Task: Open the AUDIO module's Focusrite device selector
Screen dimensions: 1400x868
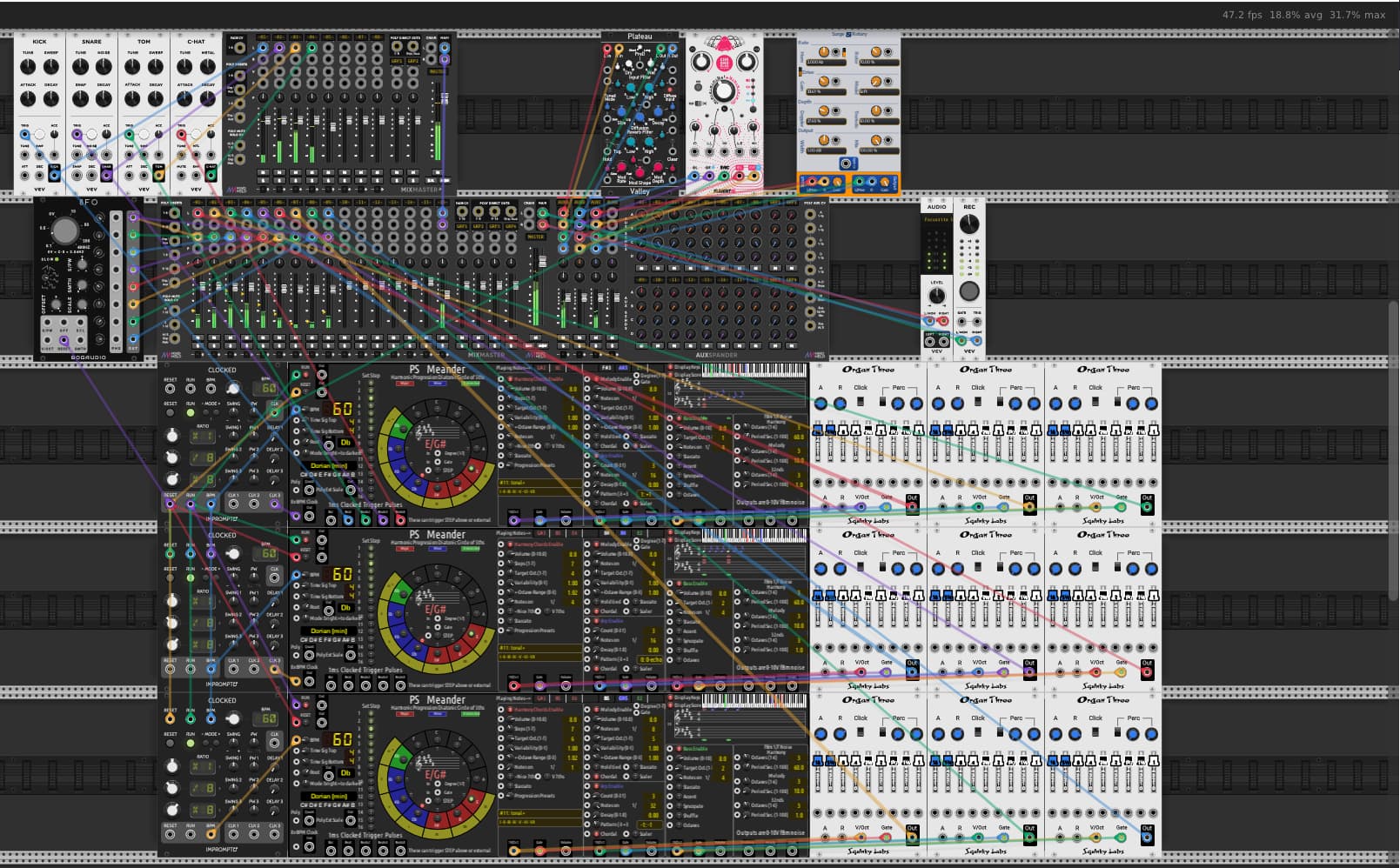Action: point(936,220)
